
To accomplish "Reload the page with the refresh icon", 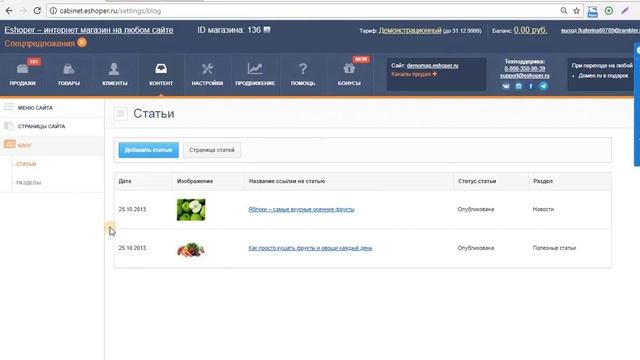I will pos(37,11).
